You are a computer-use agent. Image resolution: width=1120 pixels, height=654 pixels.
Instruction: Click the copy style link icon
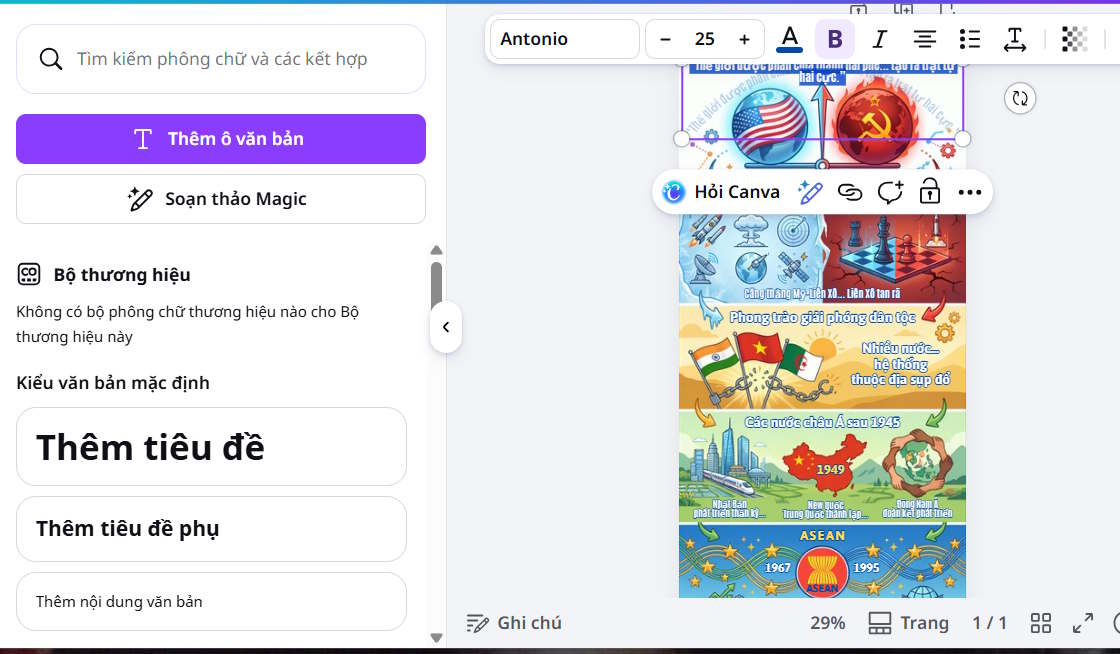(850, 192)
